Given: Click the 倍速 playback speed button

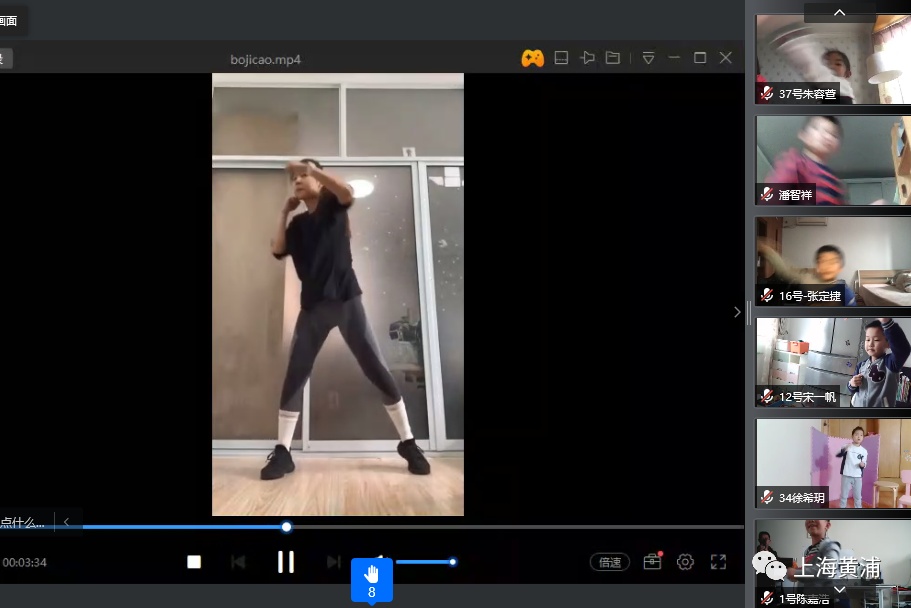Looking at the screenshot, I should [609, 562].
